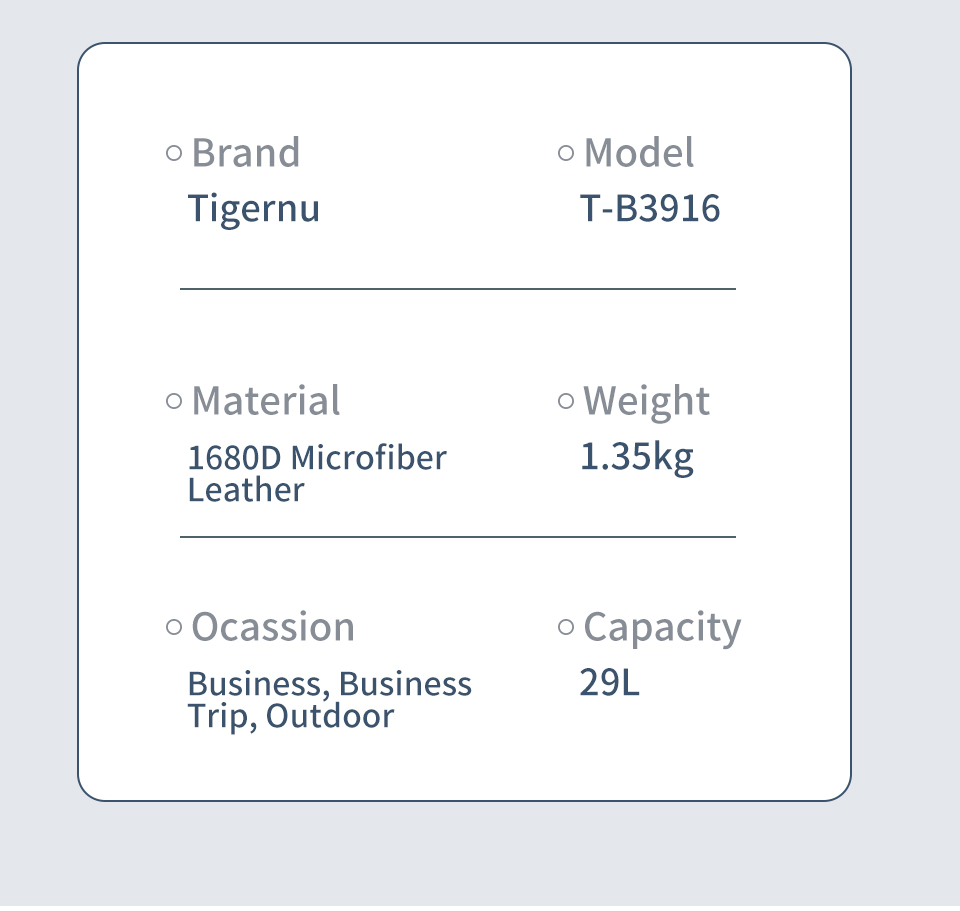Image resolution: width=960 pixels, height=912 pixels.
Task: Click the Ocassion heading text
Action: click(273, 627)
